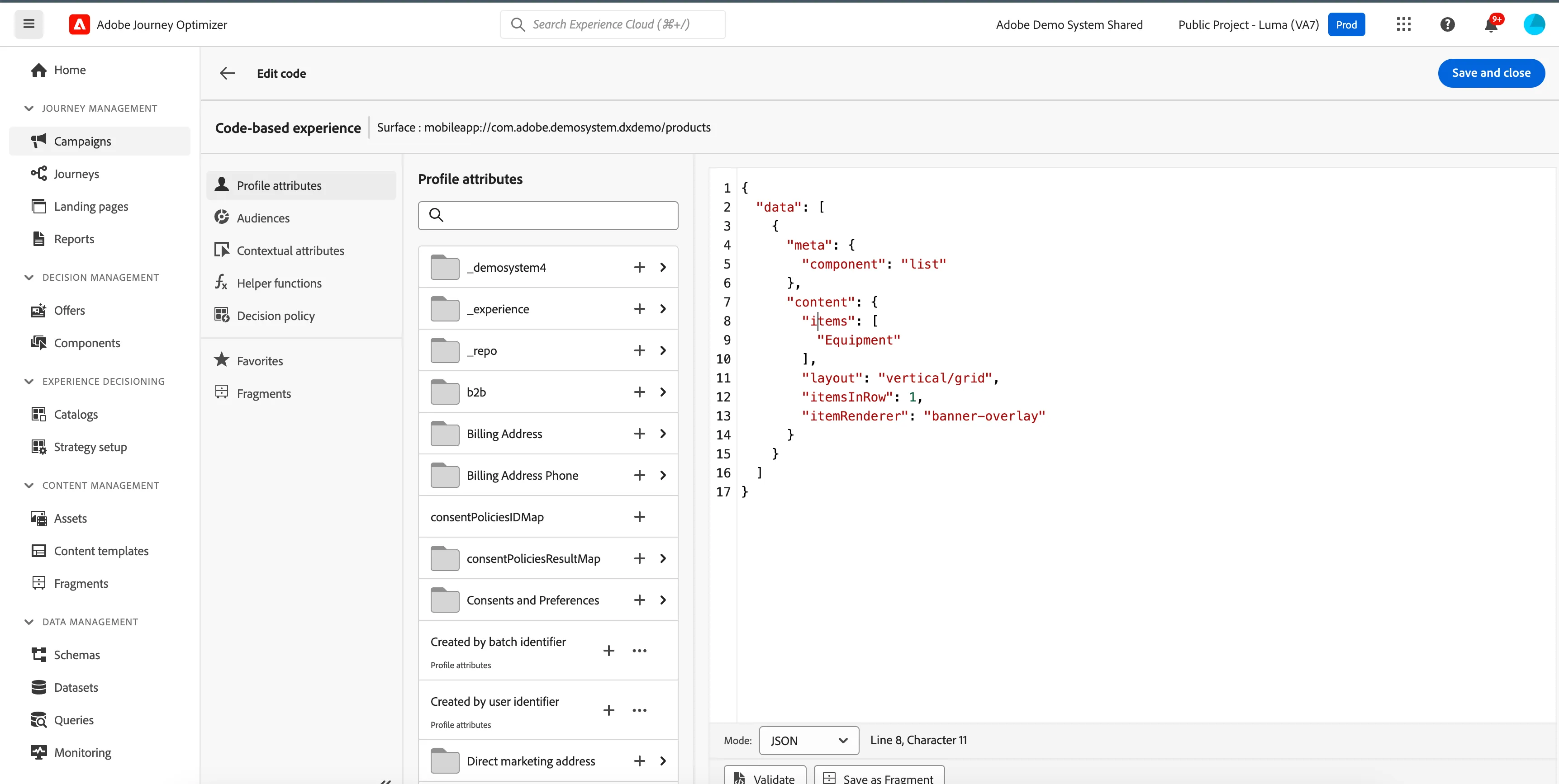Screen dimensions: 1559x784
Task: Open Content templates in the sidebar
Action: tap(100, 551)
